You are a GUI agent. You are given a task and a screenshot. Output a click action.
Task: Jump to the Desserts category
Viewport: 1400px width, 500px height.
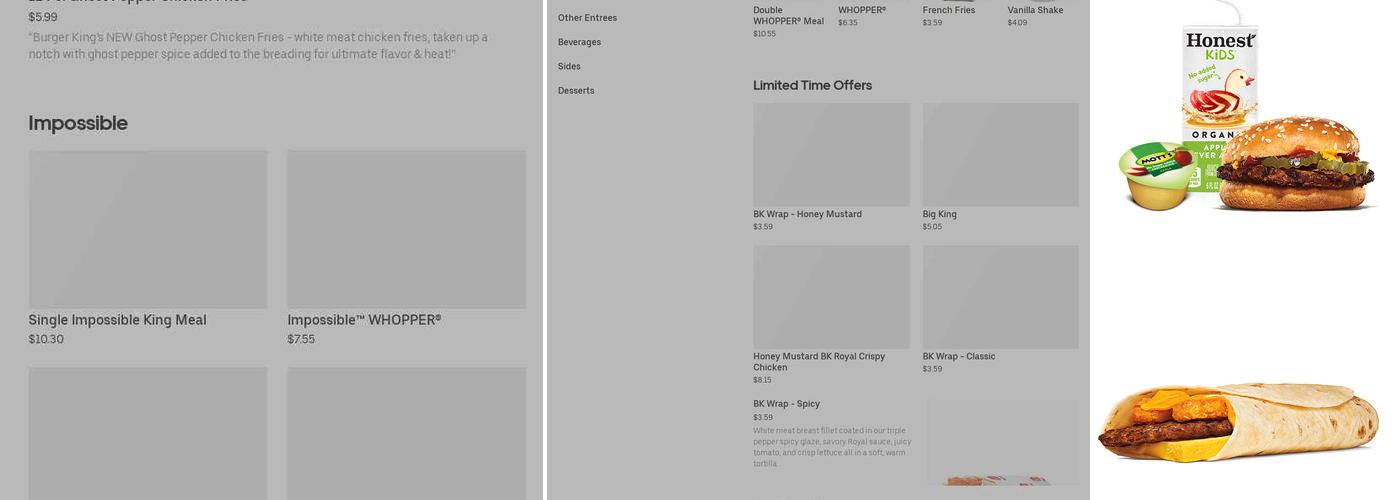(576, 90)
